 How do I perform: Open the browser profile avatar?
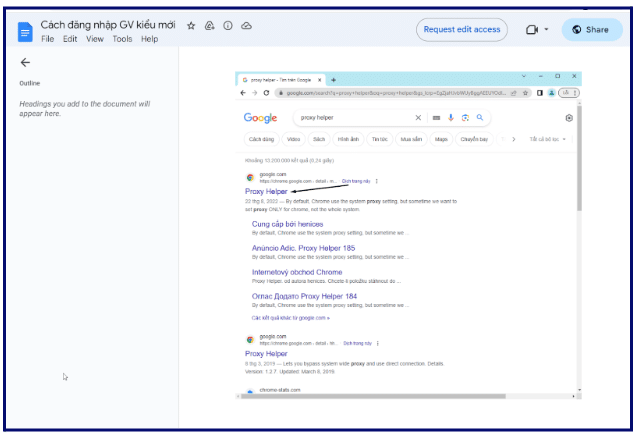point(551,93)
